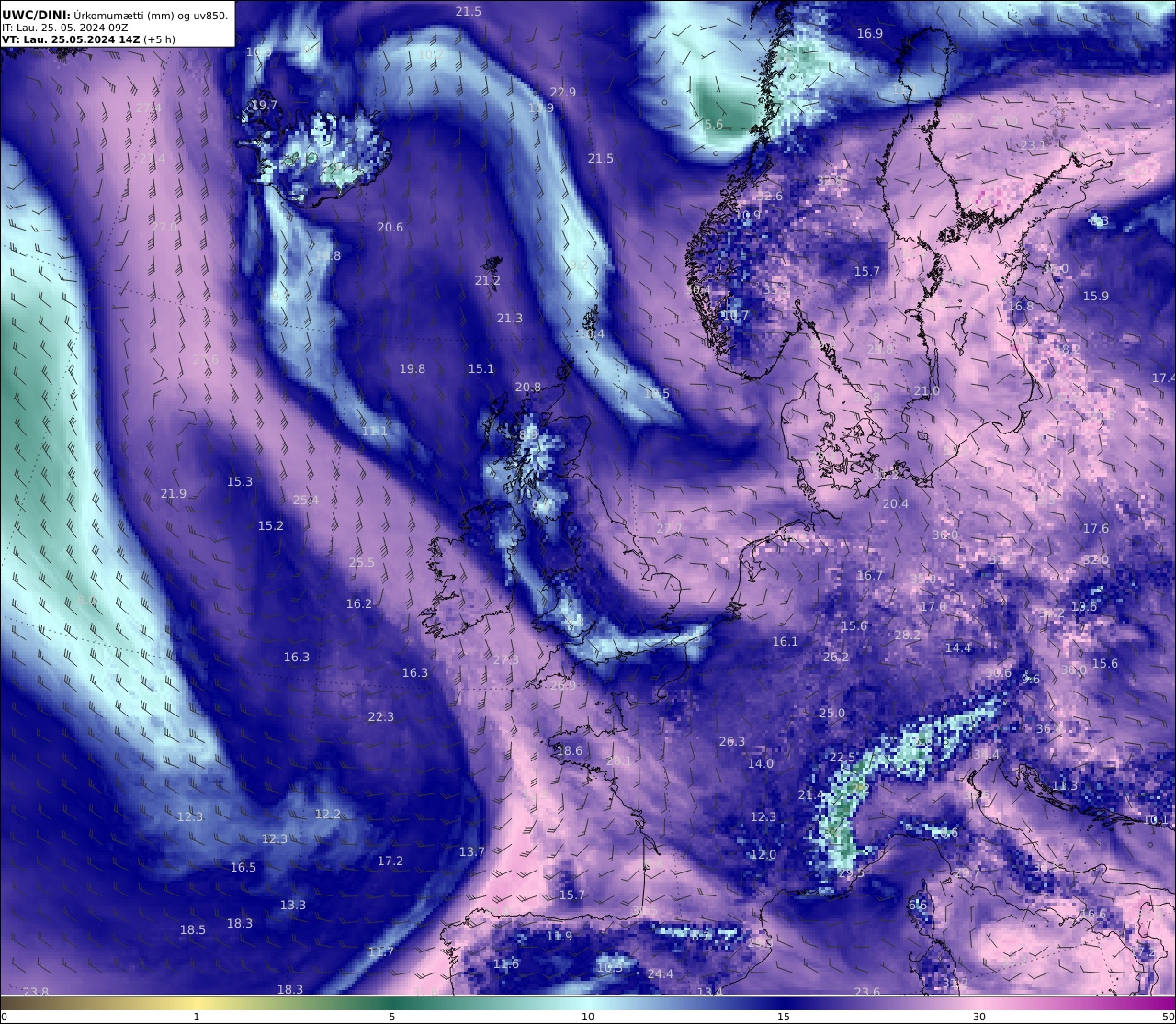Click the color scale tick label 30
This screenshot has height=1024, width=1176.
(x=979, y=1017)
